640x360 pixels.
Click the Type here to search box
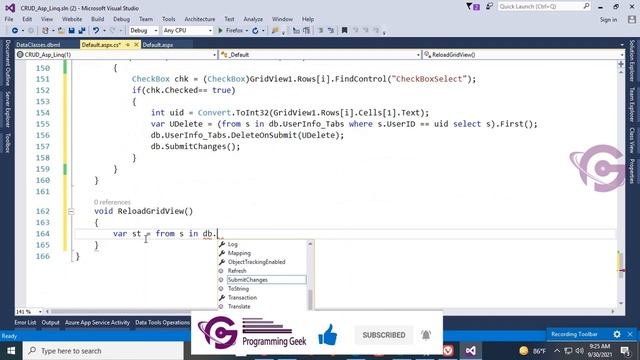[103, 351]
